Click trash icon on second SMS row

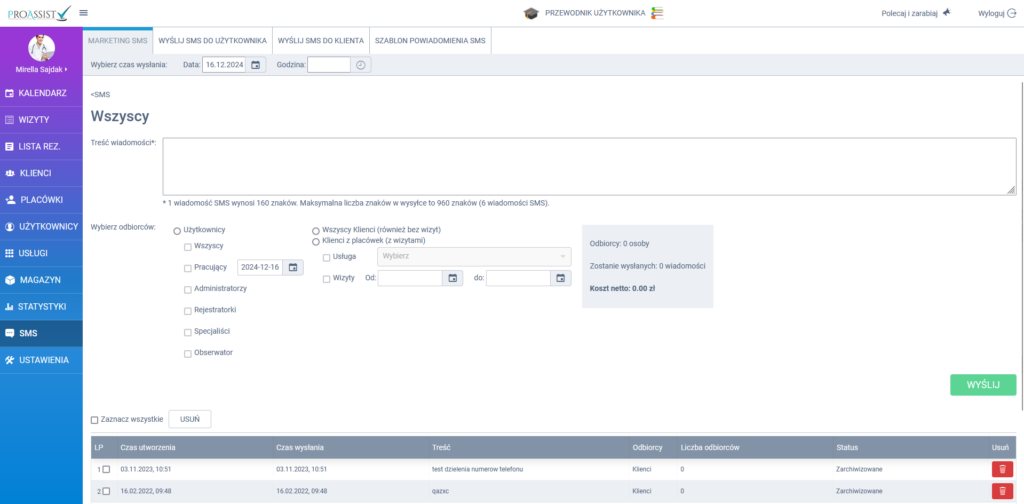pyautogui.click(x=1000, y=491)
